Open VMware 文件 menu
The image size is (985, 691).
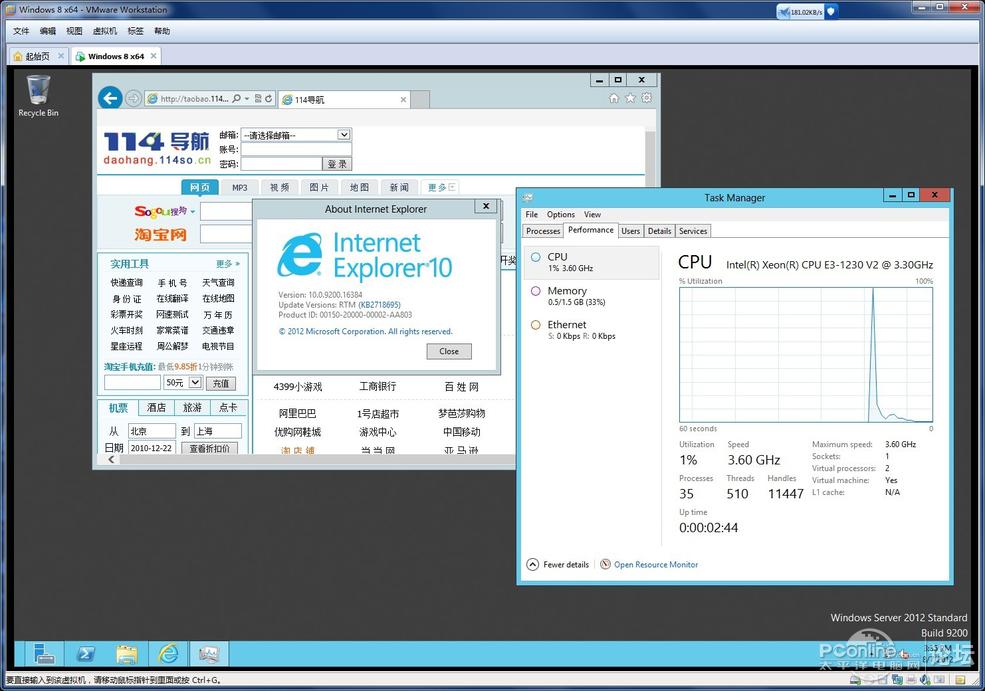(x=21, y=31)
